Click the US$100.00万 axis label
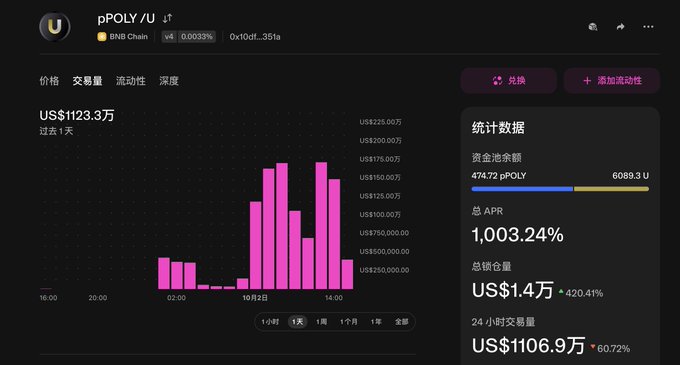Screen dimensions: 680x365 [380, 215]
